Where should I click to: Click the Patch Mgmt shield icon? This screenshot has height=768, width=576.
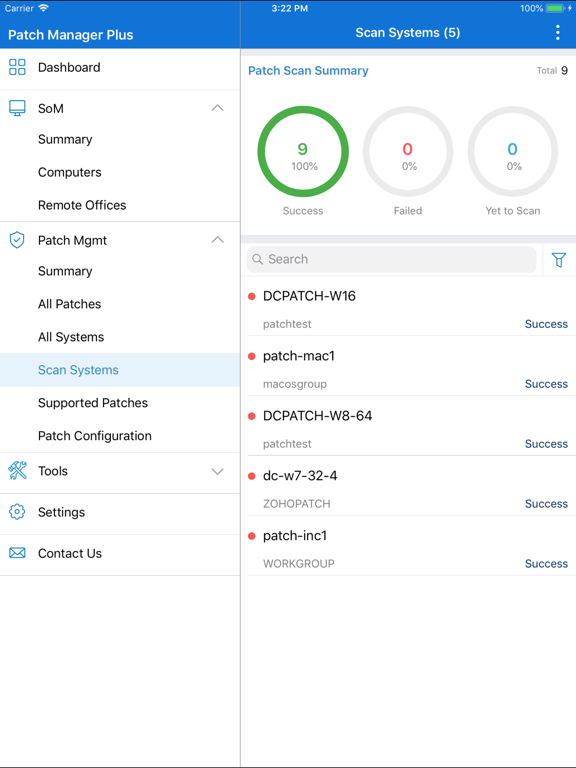(17, 240)
